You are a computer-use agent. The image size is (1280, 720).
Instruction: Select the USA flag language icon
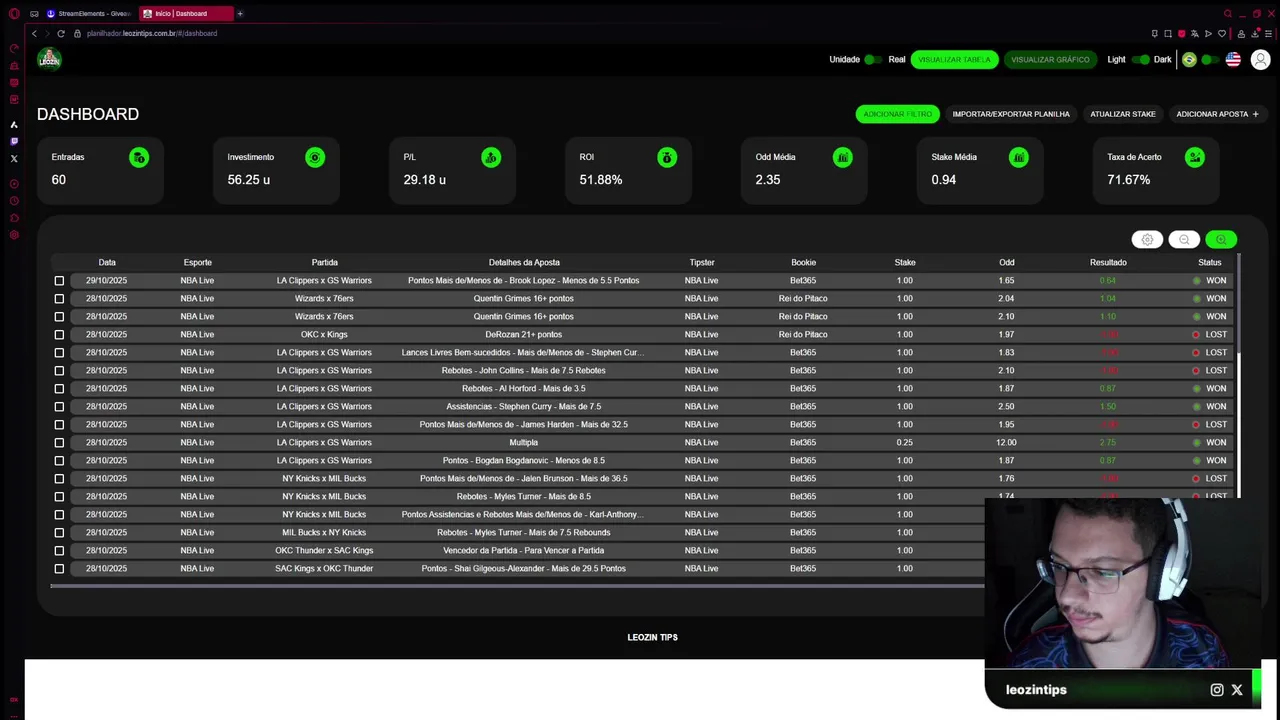(x=1233, y=60)
